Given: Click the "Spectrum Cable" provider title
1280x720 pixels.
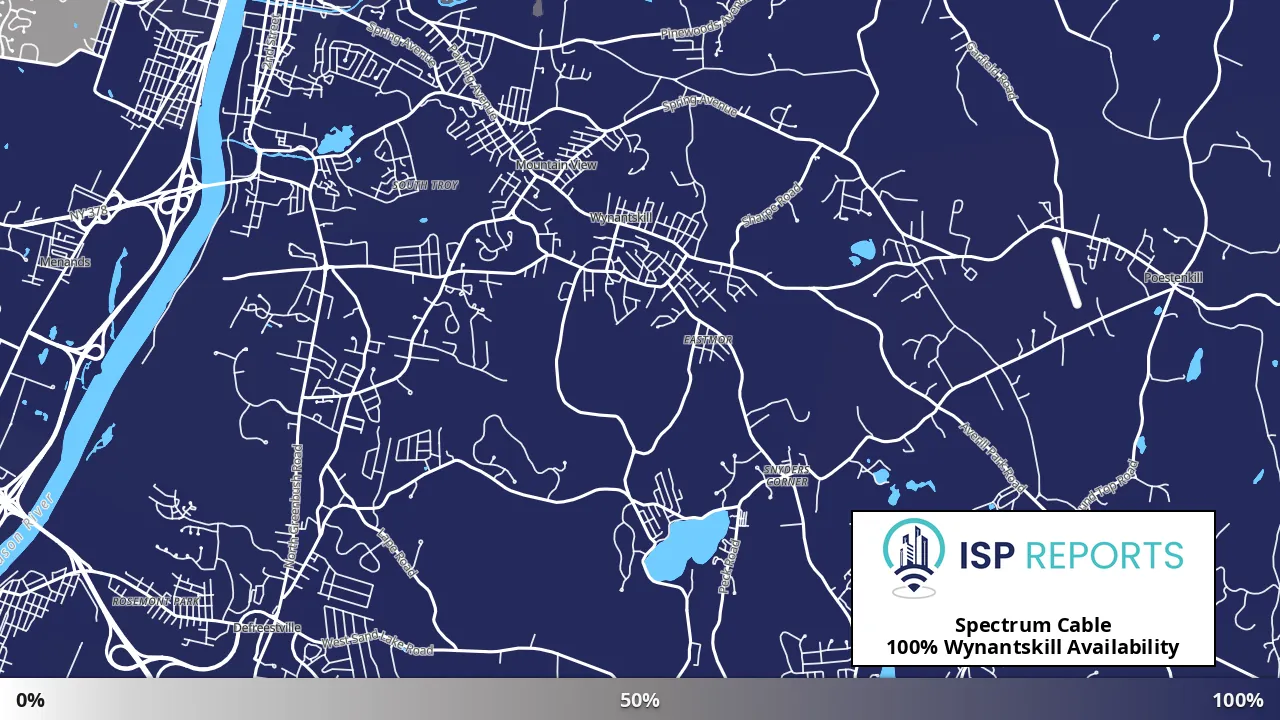Looking at the screenshot, I should [1033, 625].
